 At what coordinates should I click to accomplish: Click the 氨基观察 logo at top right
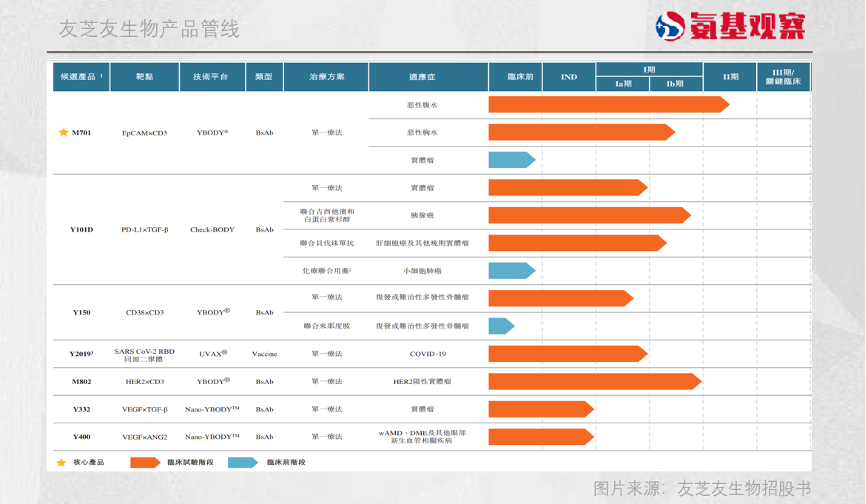tap(730, 26)
